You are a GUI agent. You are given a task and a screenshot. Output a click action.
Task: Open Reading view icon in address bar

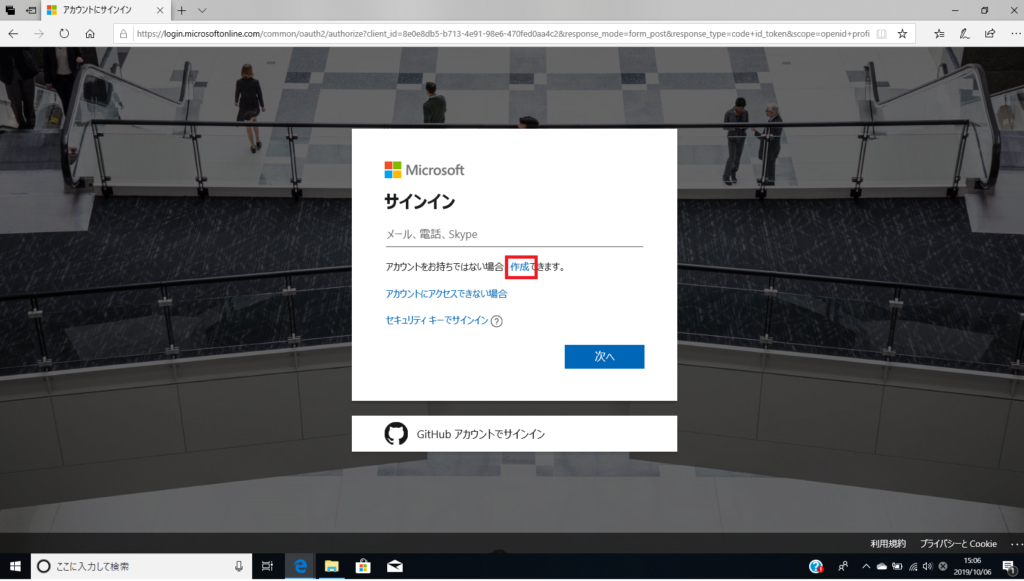881,34
